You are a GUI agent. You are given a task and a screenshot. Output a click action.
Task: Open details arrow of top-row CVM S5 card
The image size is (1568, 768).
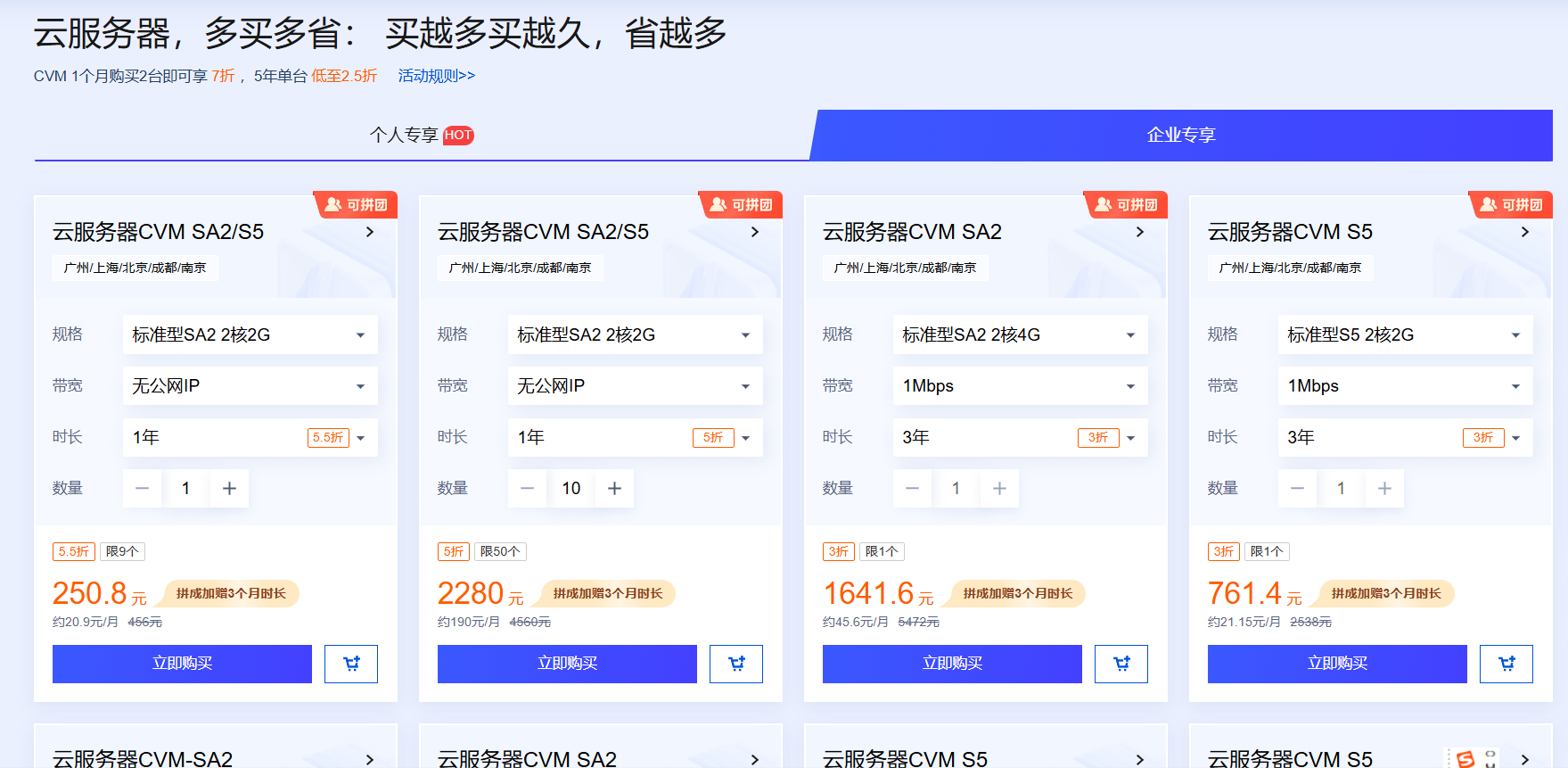[1525, 232]
